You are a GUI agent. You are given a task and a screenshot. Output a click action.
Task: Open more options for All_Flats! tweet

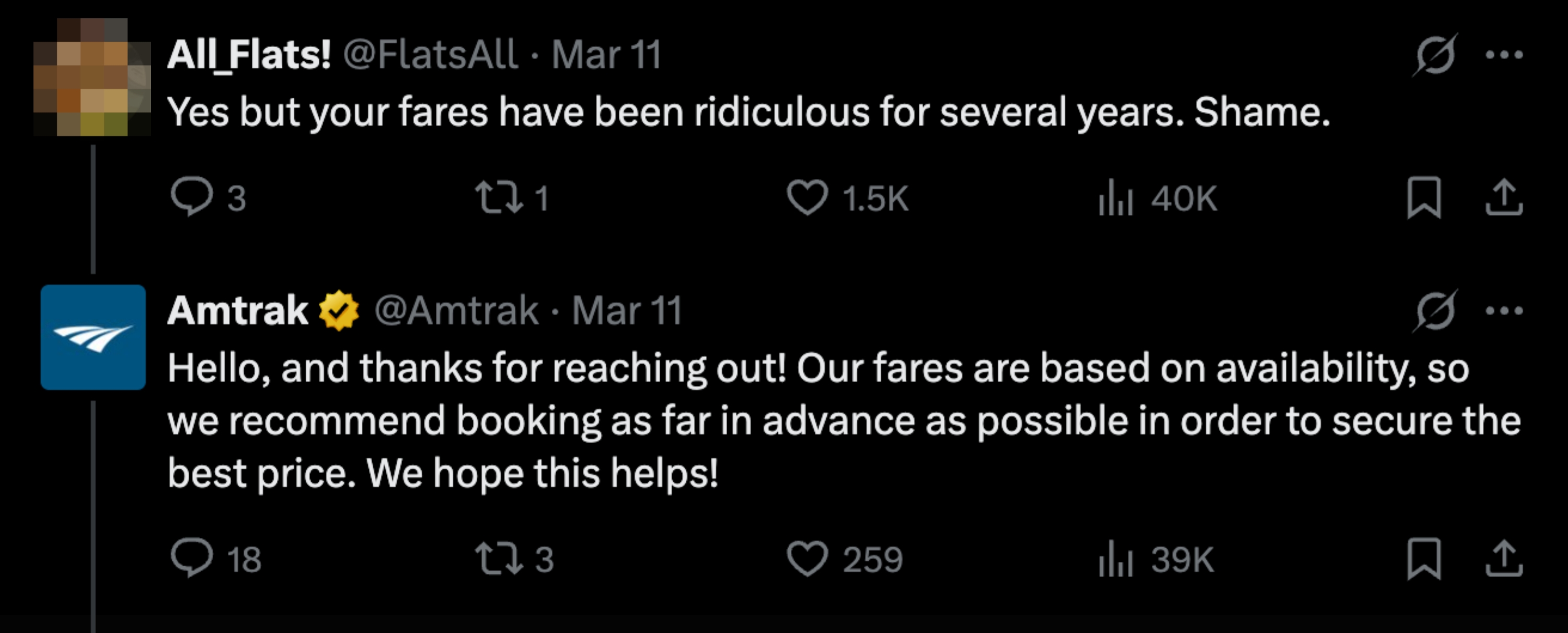pos(1504,55)
